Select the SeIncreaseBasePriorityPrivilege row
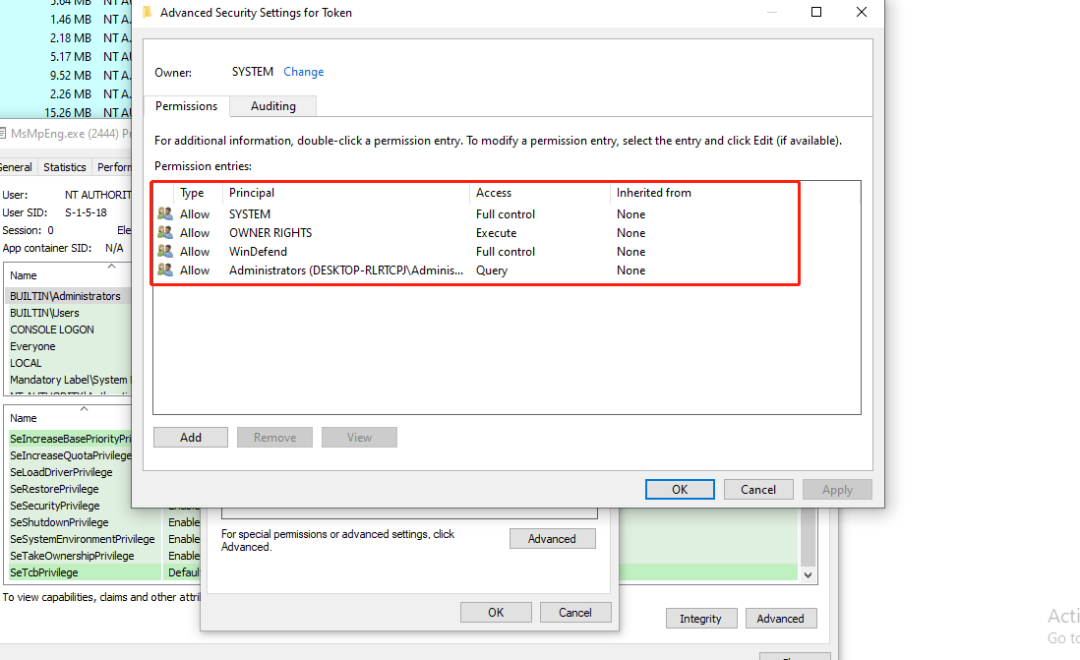 [70, 439]
